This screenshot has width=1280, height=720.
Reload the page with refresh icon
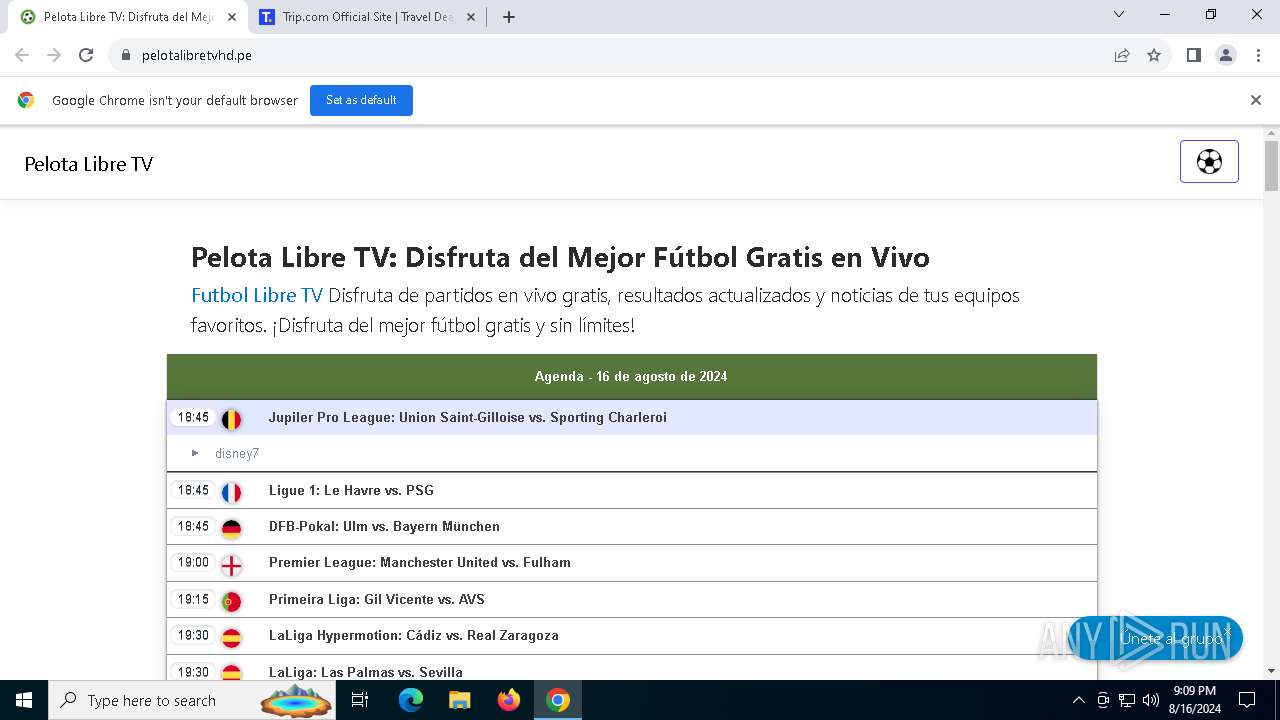86,55
